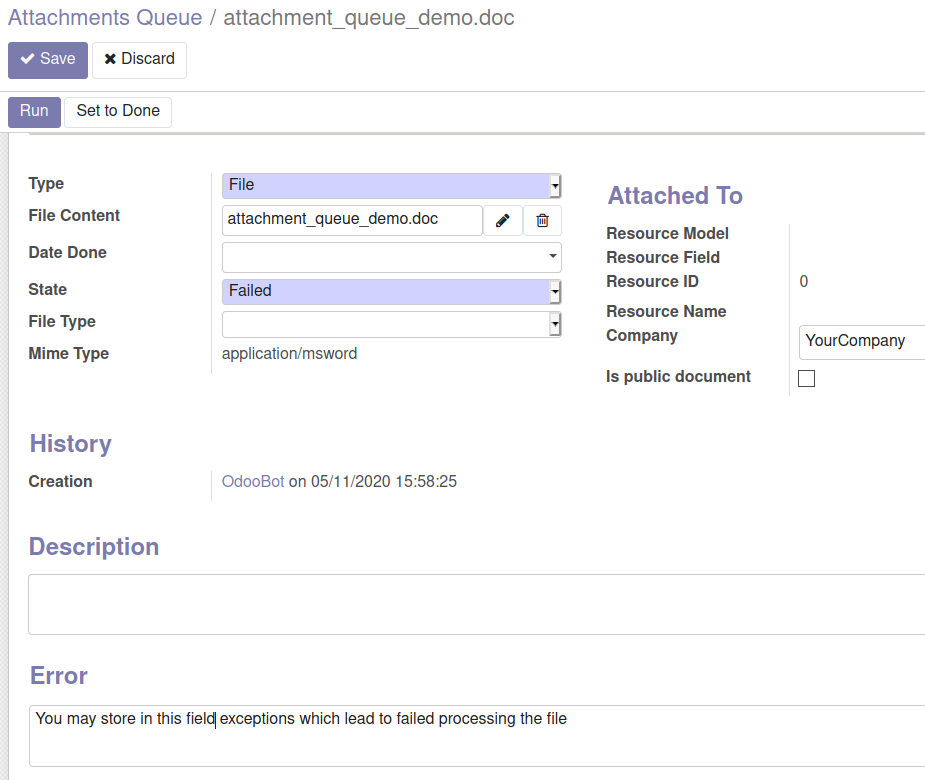Open the Type dropdown
Screen dimensions: 925x780
click(x=391, y=185)
